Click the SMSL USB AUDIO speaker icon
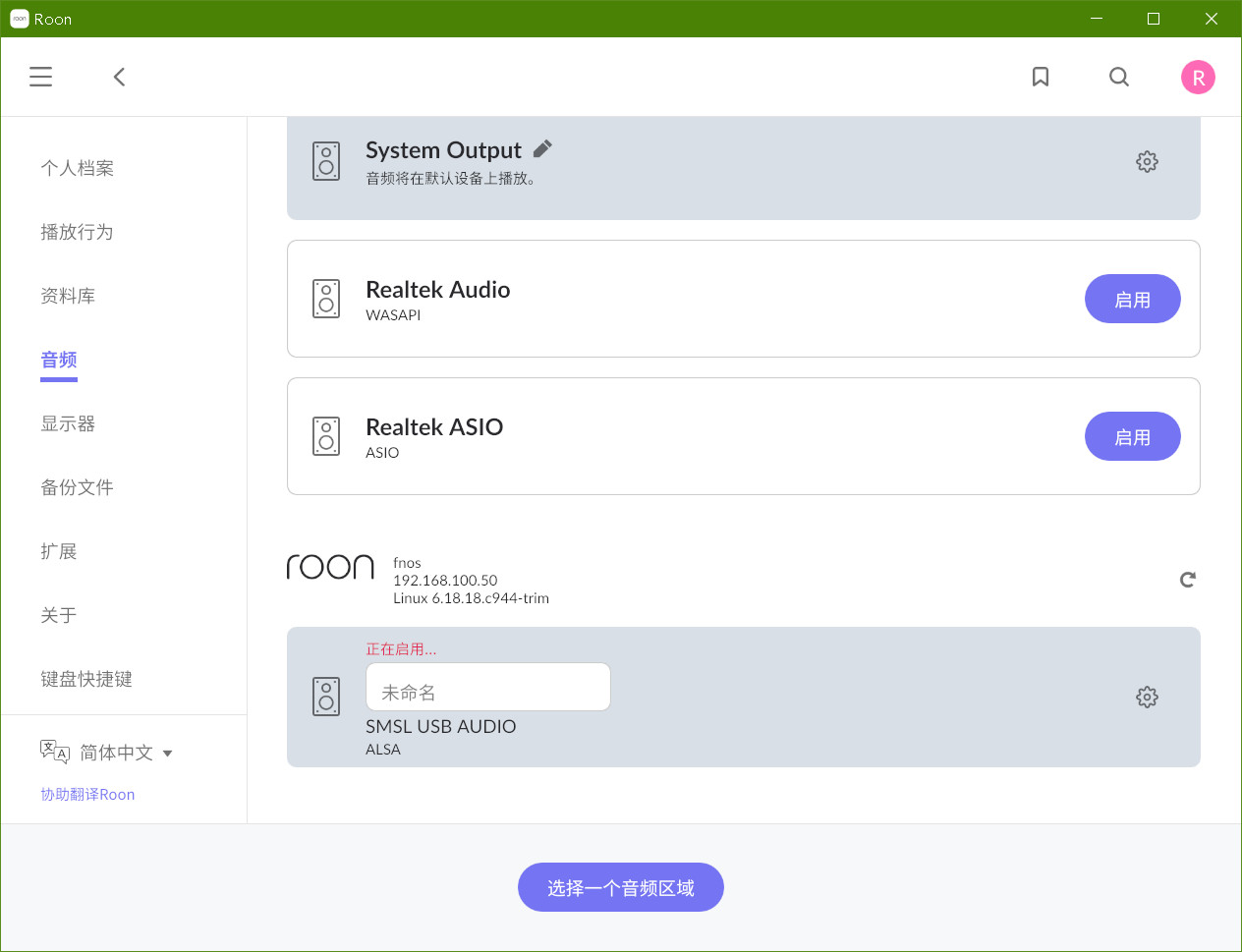 (x=326, y=697)
